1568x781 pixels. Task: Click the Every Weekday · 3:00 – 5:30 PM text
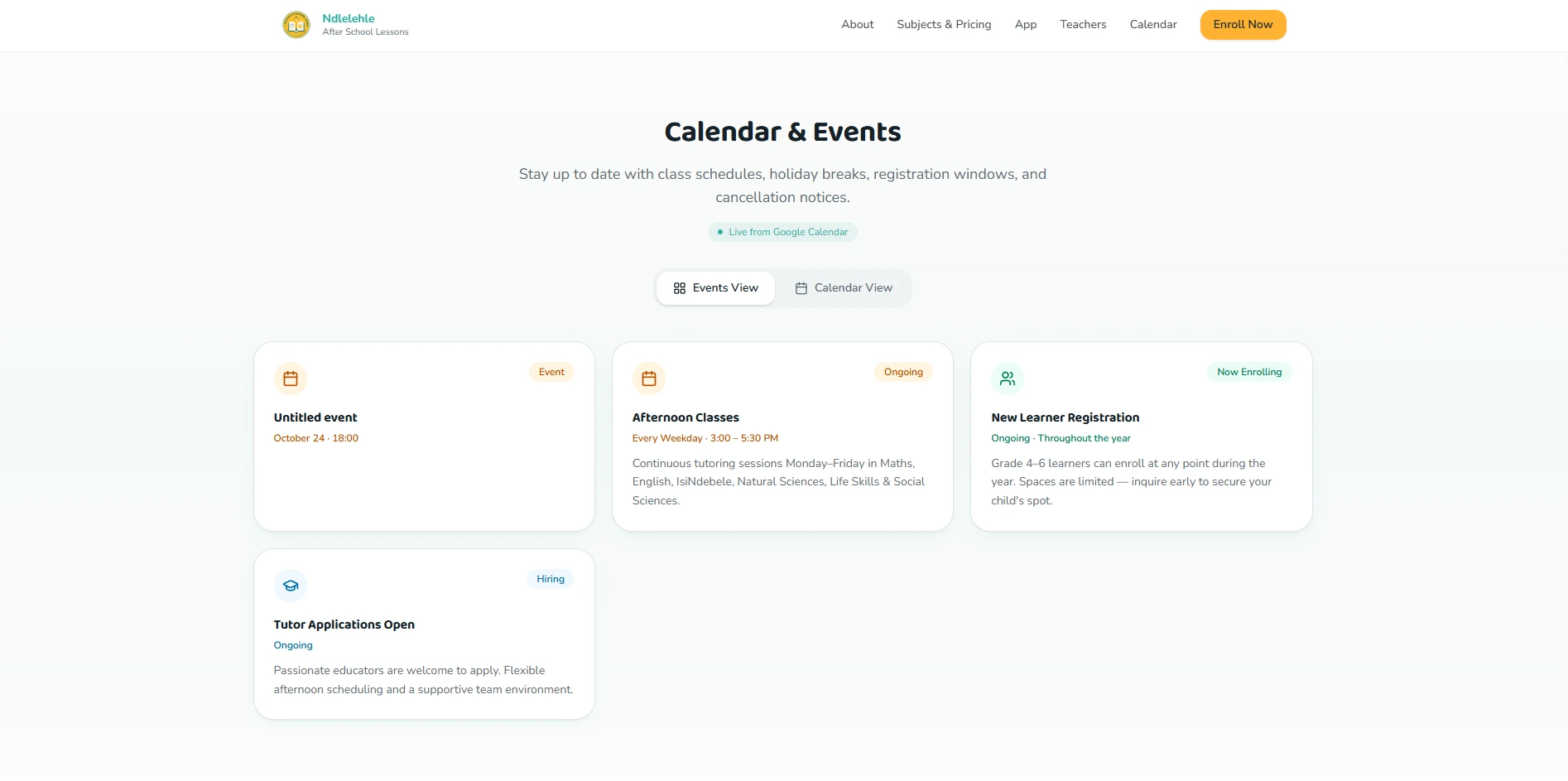tap(705, 438)
